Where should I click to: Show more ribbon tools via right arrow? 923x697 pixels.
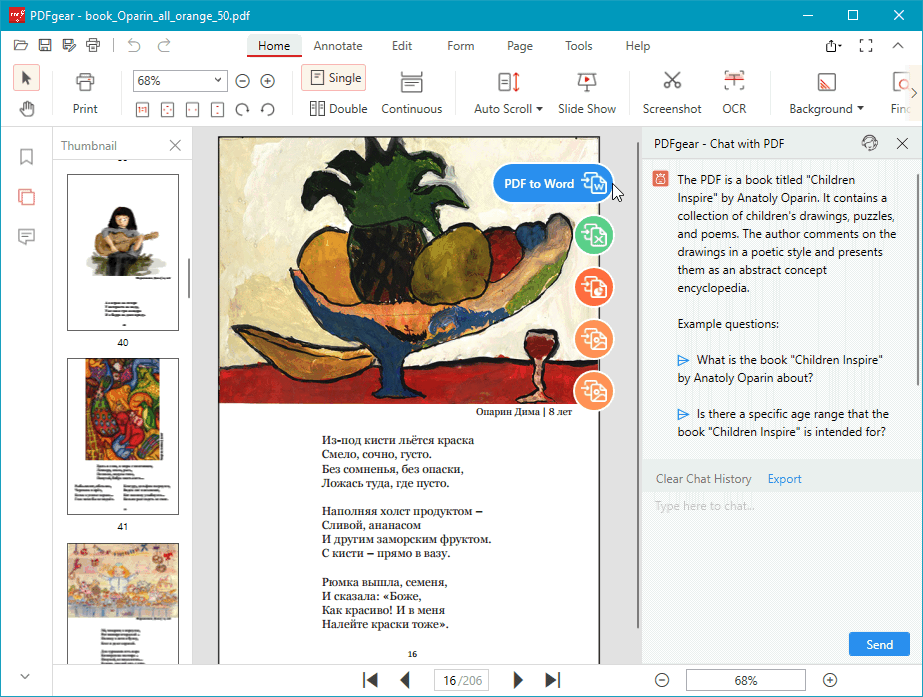[914, 93]
